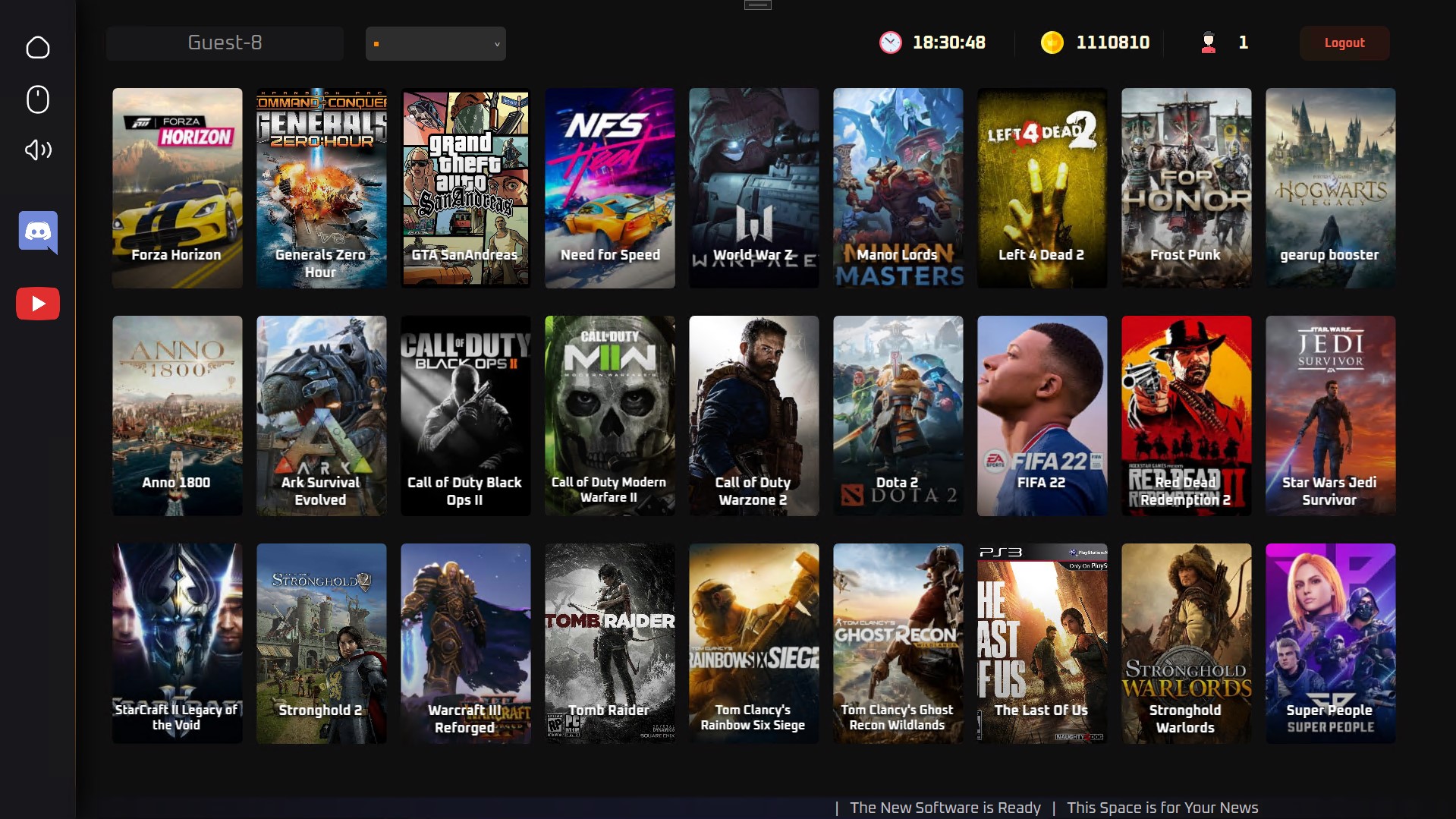Open Generals Zero Hour game tile
This screenshot has width=1456, height=819.
coord(322,188)
